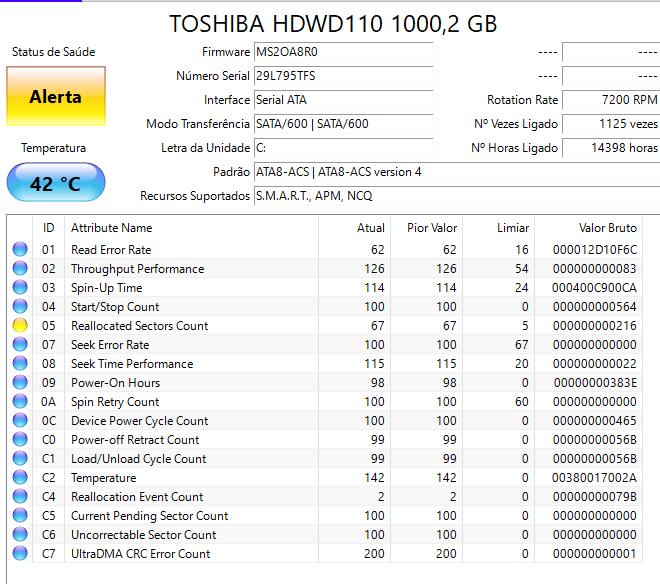Select the Start/Stop Count attribute text
Viewport: 660px width, 584px height.
(115, 307)
